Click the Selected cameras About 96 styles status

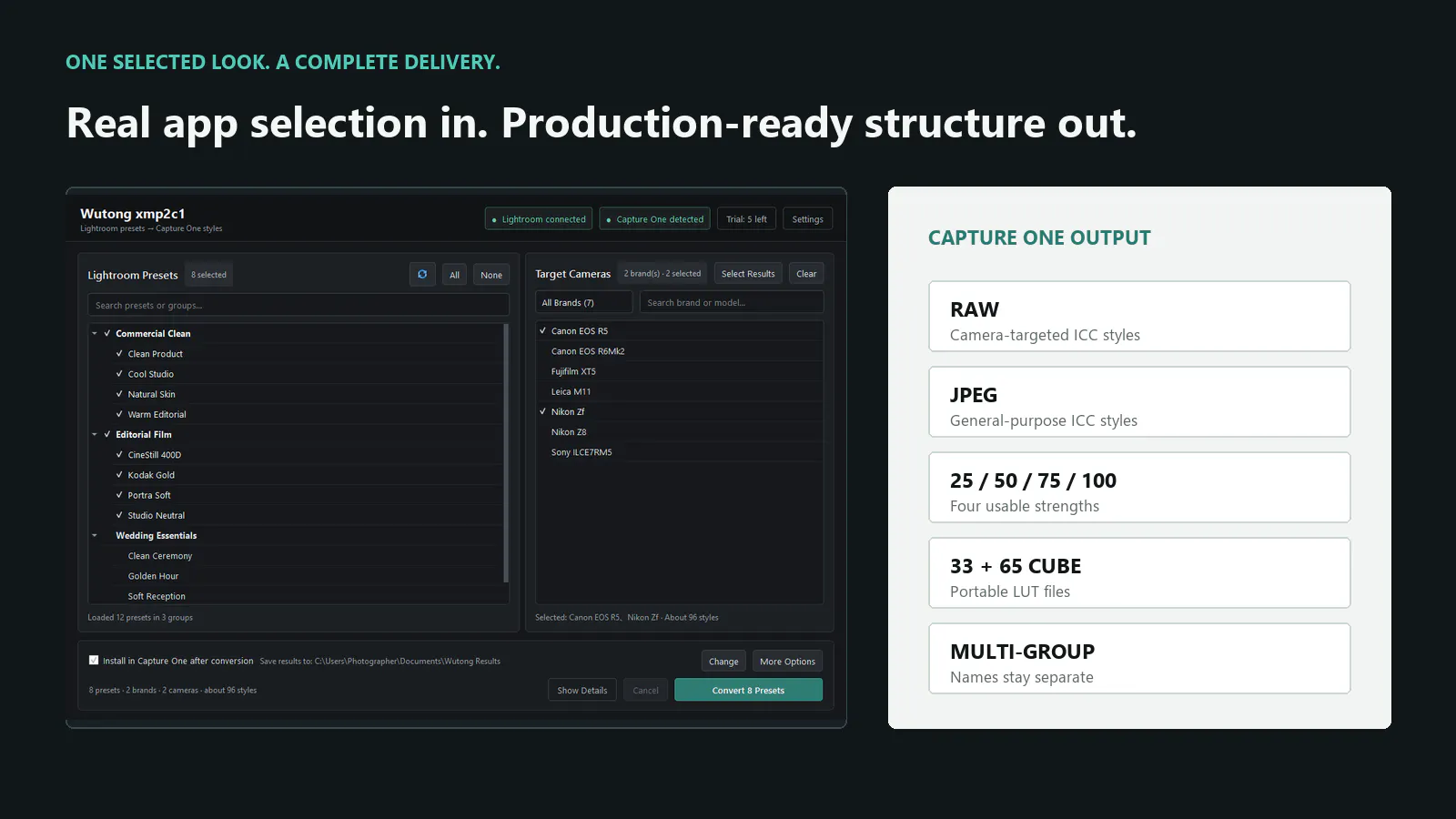tap(627, 617)
